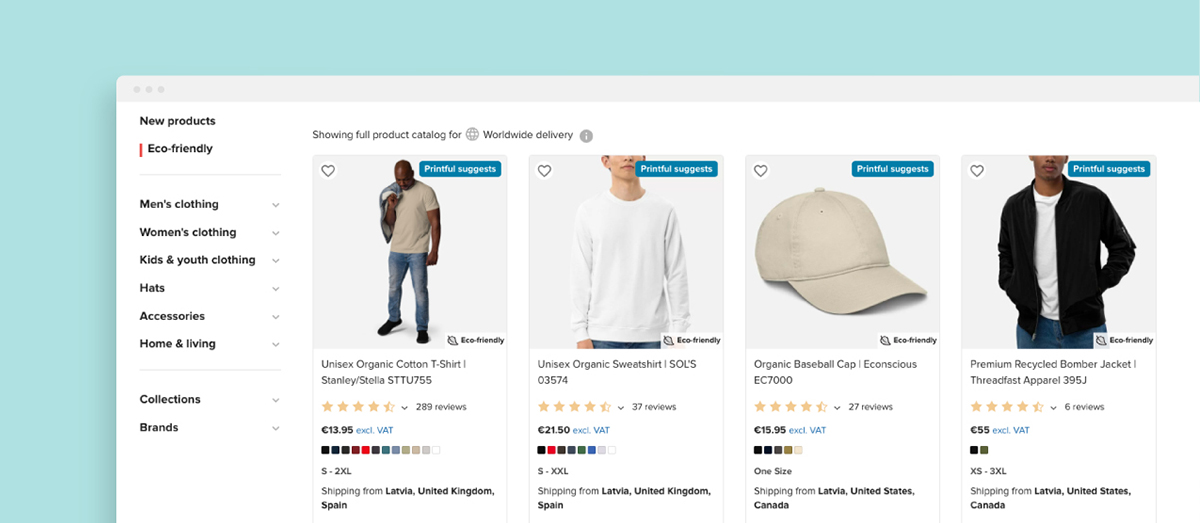Click star rating of the Organic Sweatshirt

point(574,407)
